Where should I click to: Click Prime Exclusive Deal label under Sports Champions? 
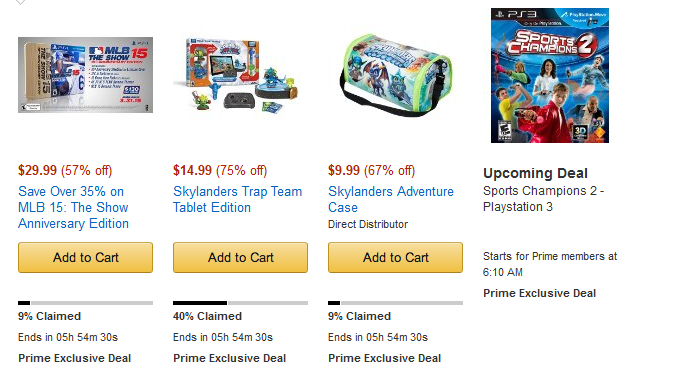pyautogui.click(x=540, y=293)
